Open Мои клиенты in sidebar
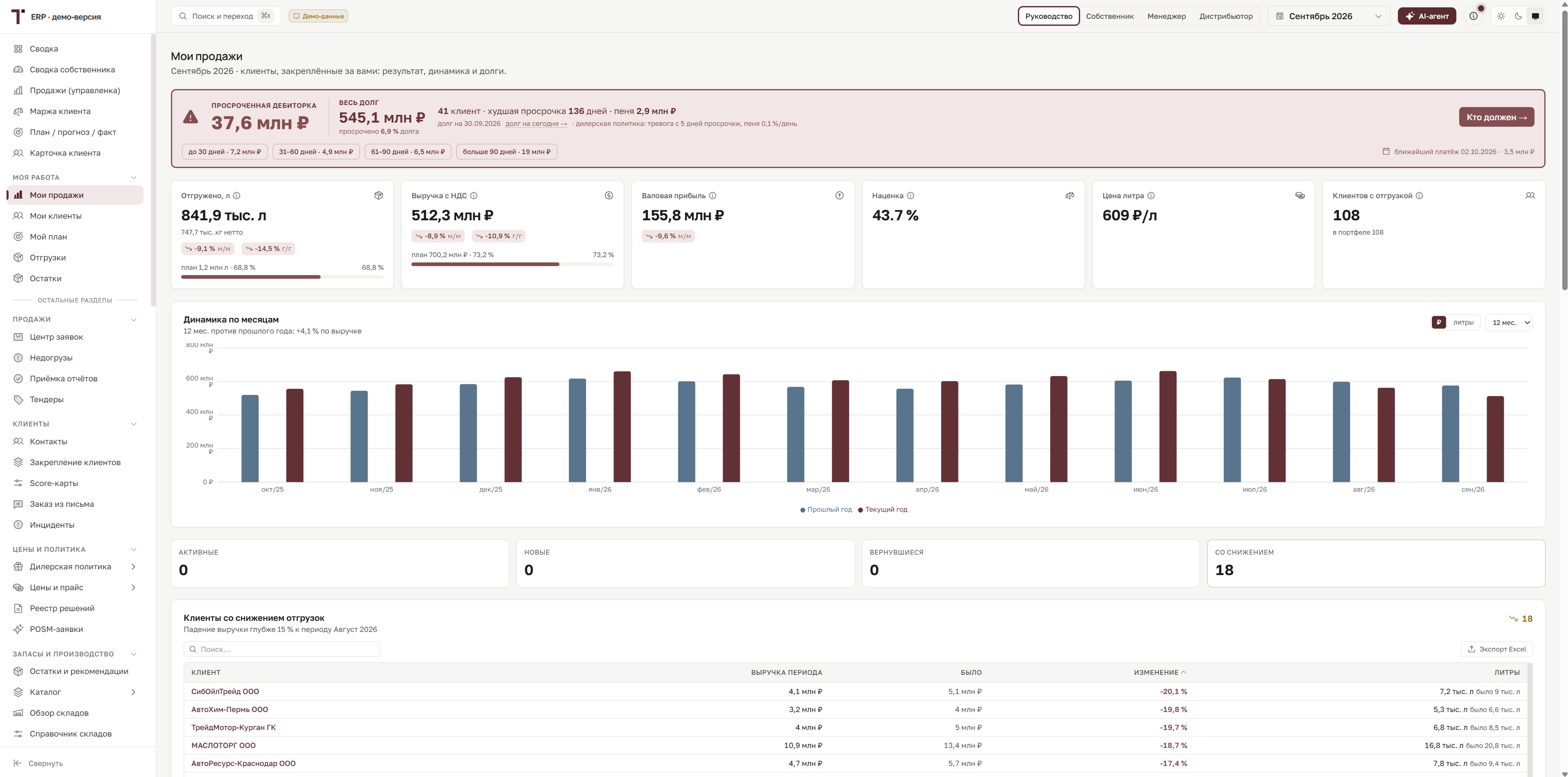 [74, 216]
